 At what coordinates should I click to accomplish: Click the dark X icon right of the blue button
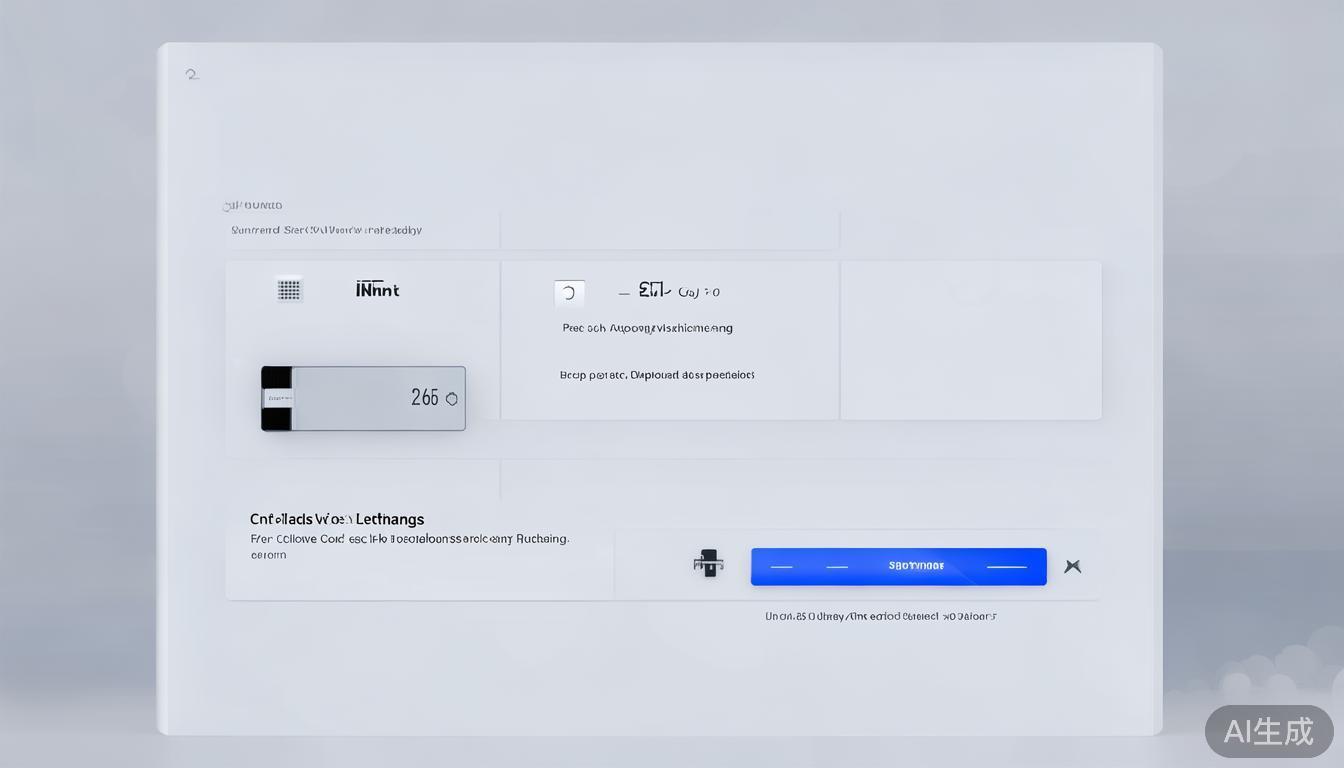tap(1072, 565)
